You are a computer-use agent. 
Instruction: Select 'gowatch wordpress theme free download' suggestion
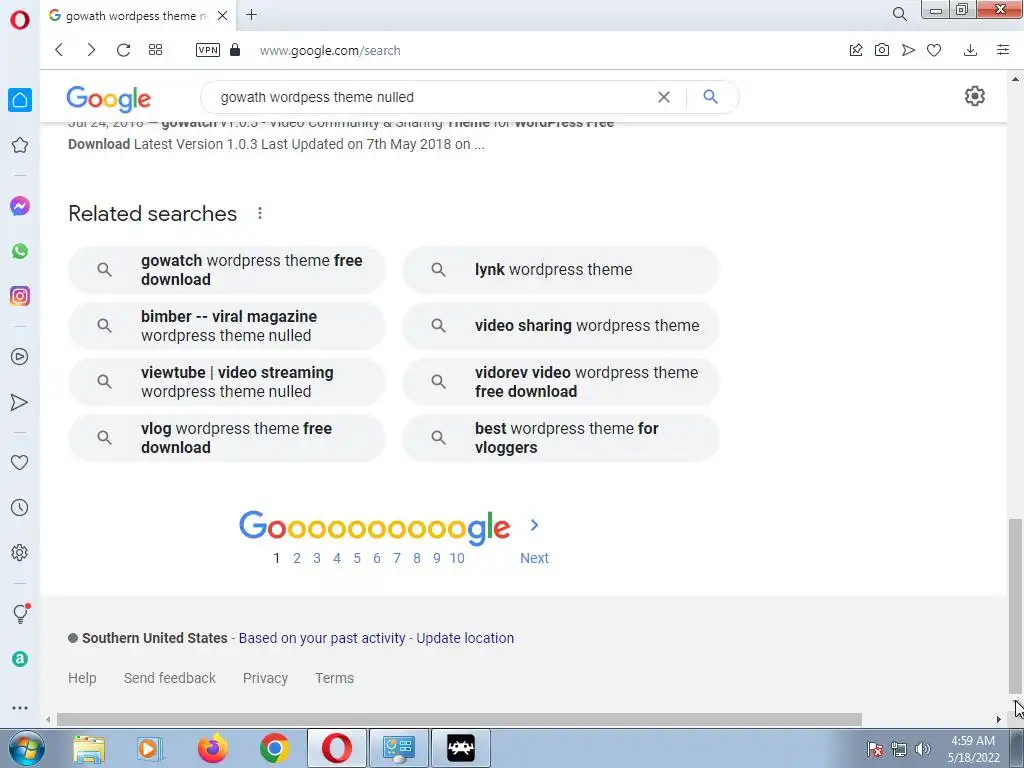tap(227, 270)
